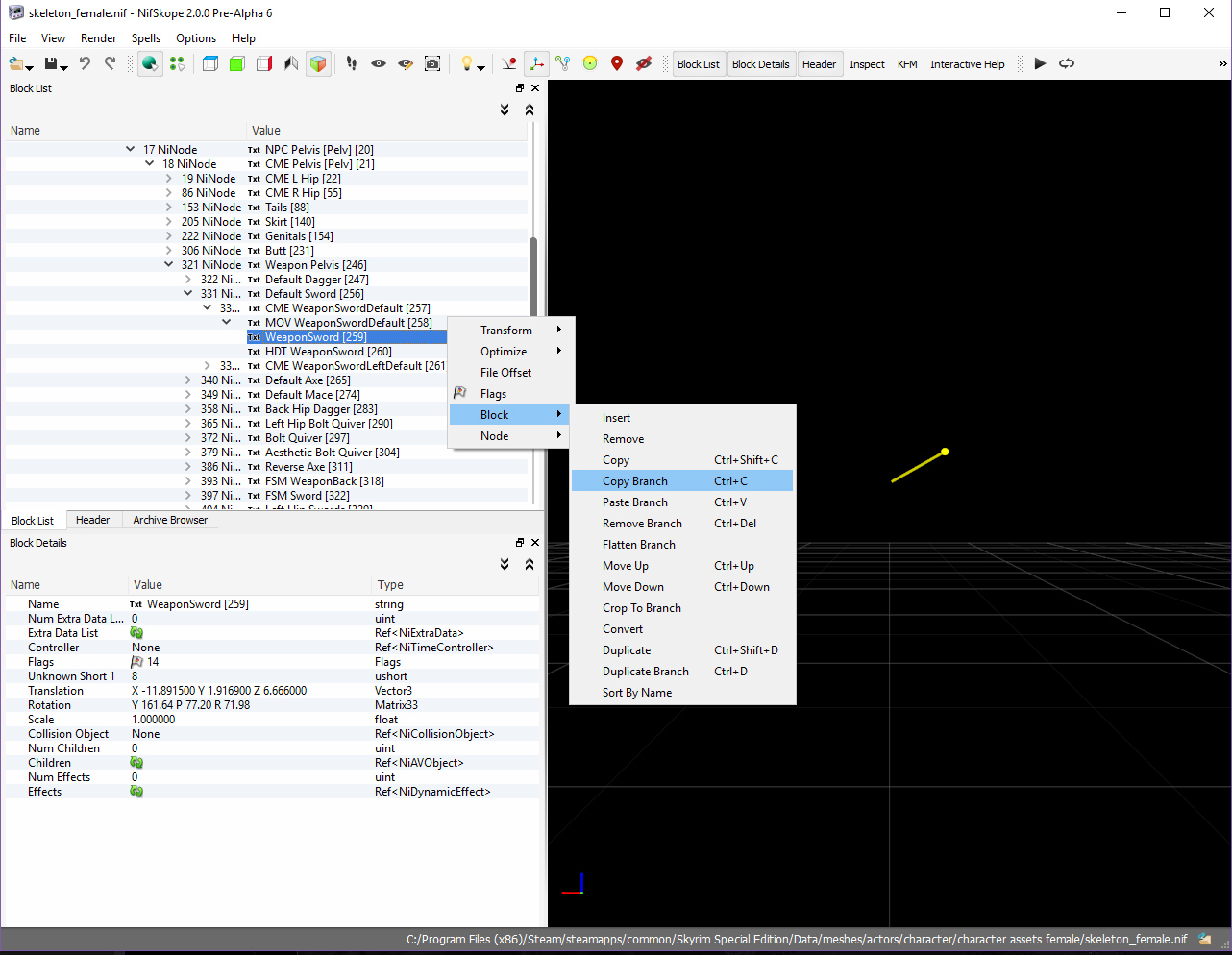Collapse all Block List rows with double up arrows

(x=529, y=110)
